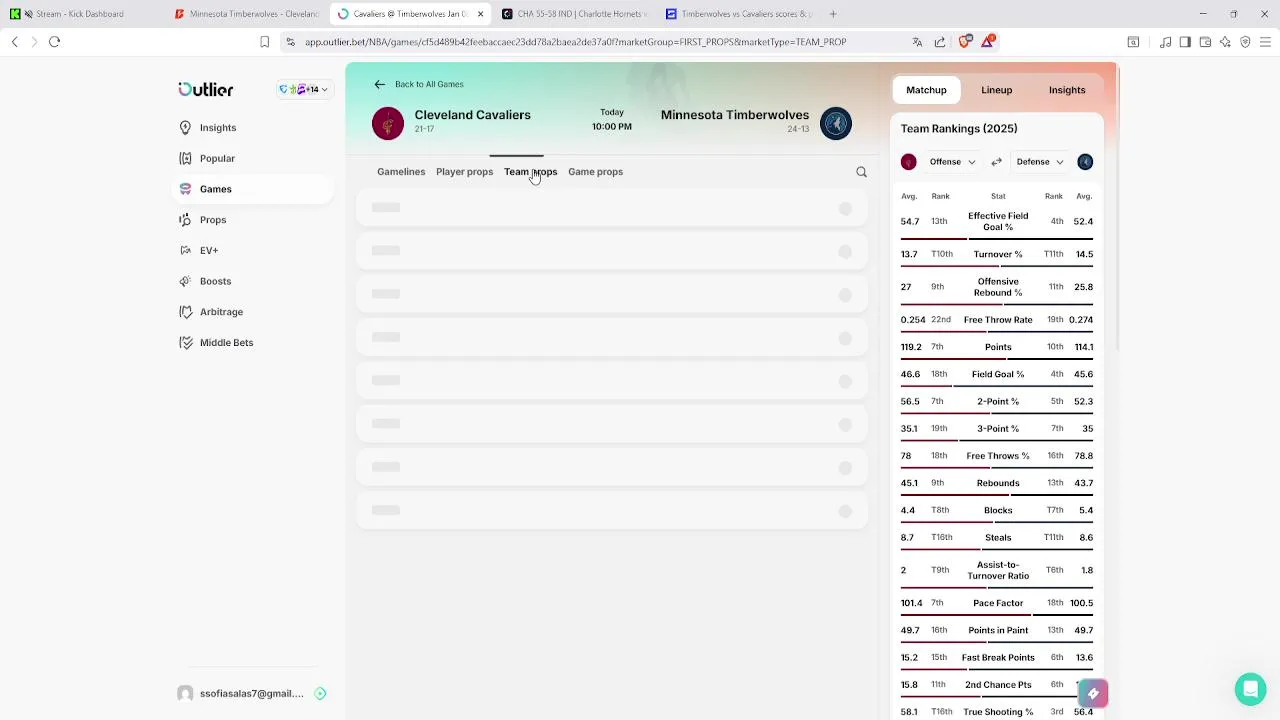View site information icon in address bar
This screenshot has height=720, width=1280.
tap(290, 42)
